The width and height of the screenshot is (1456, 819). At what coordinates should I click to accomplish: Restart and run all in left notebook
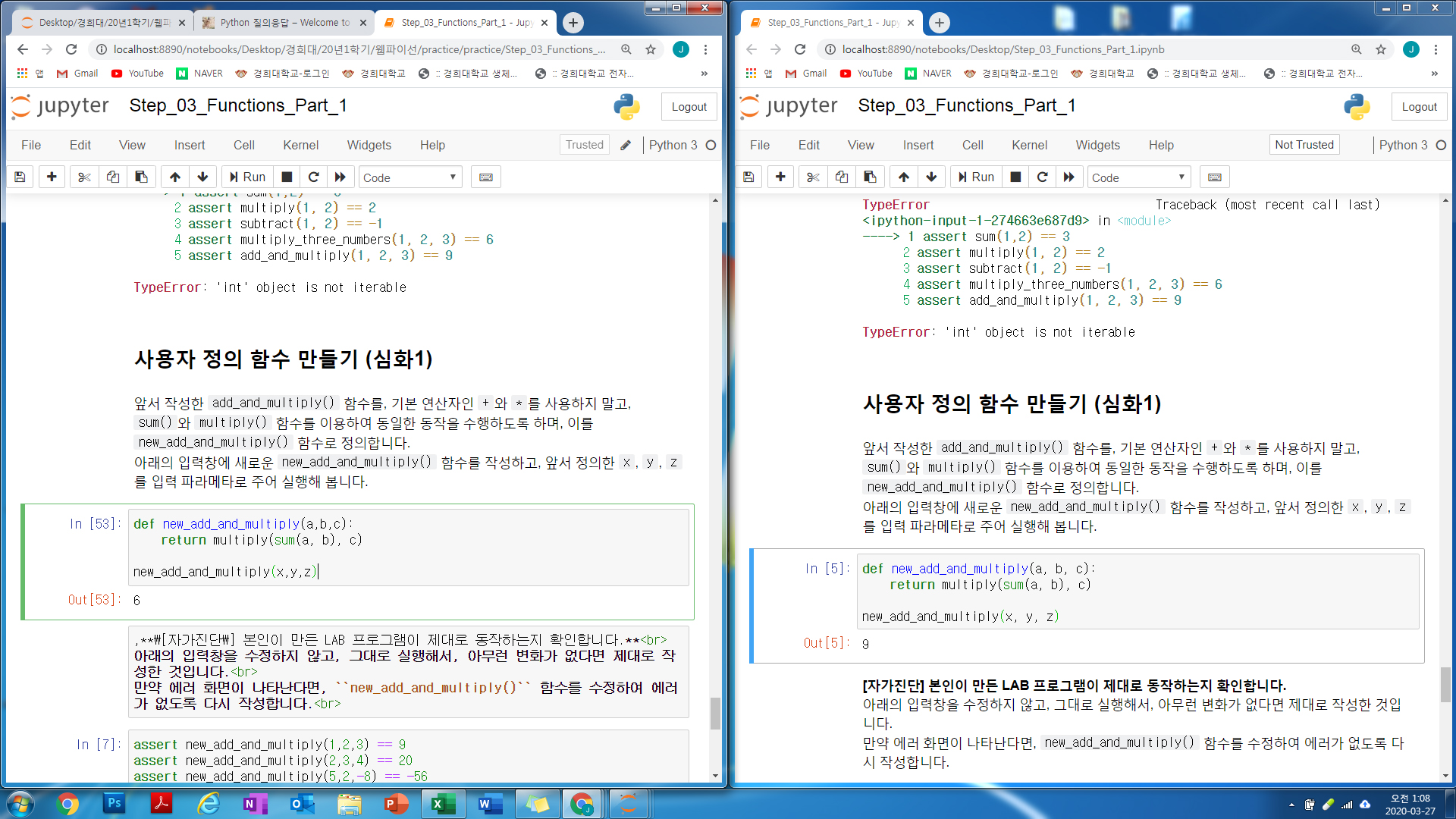pyautogui.click(x=340, y=177)
